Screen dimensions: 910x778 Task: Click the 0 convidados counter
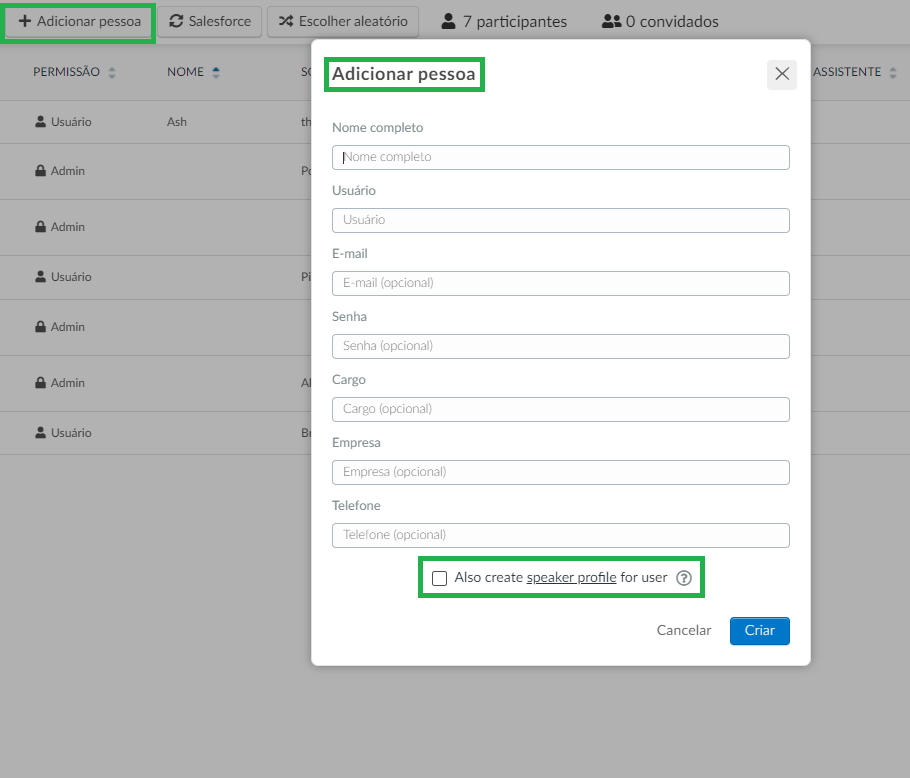660,21
